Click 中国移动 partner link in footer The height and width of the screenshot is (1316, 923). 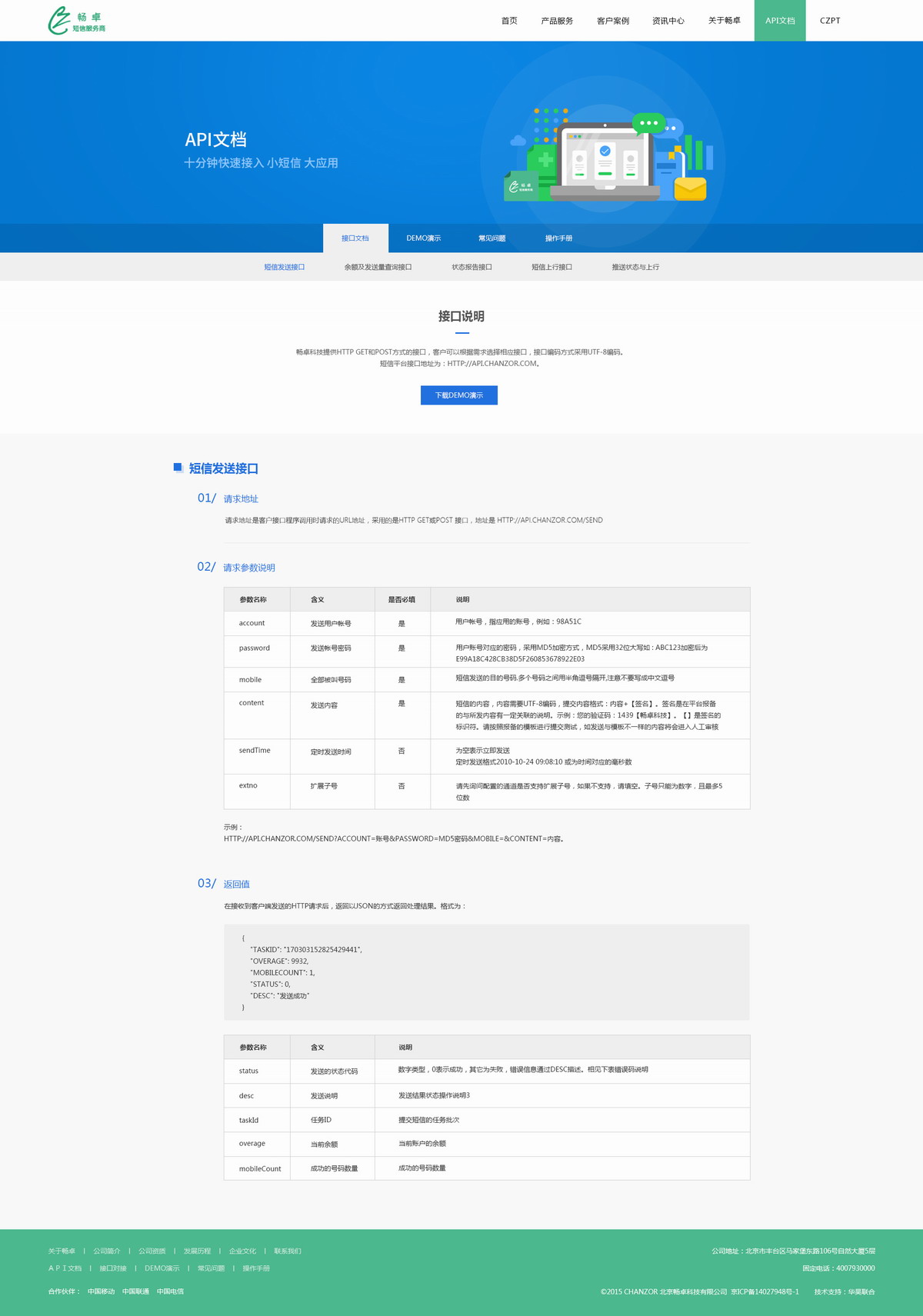point(101,1291)
